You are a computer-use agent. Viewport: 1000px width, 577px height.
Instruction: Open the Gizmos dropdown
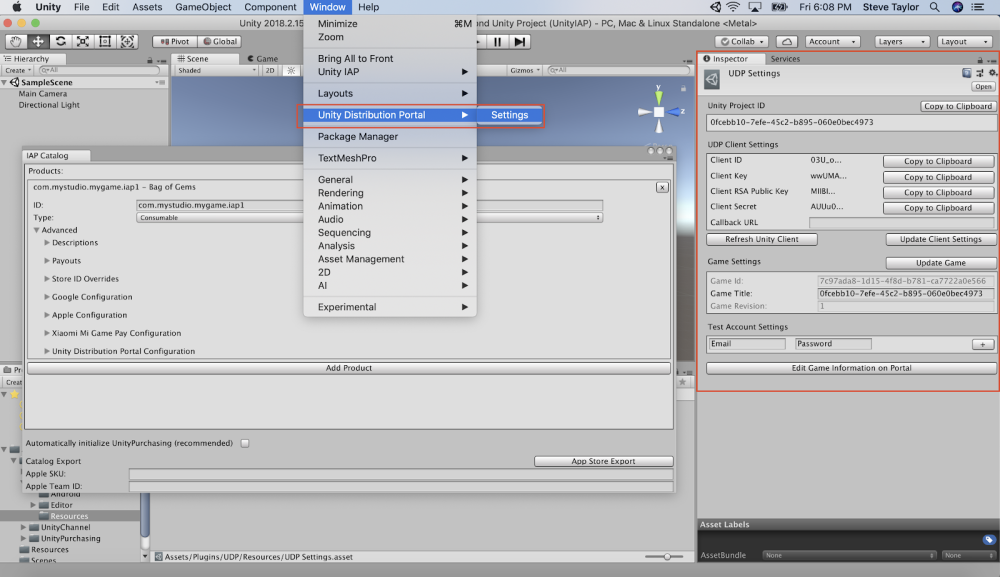pos(525,70)
